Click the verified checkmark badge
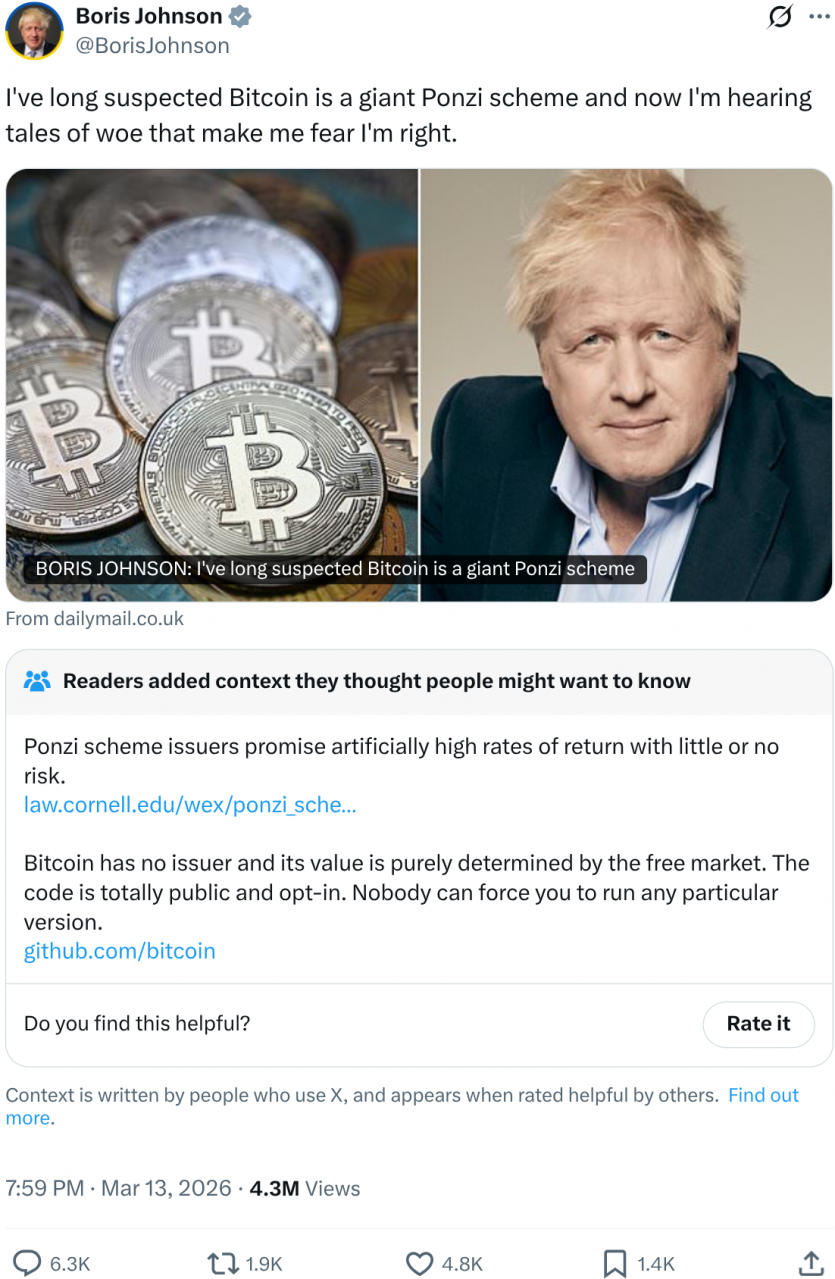 point(240,16)
